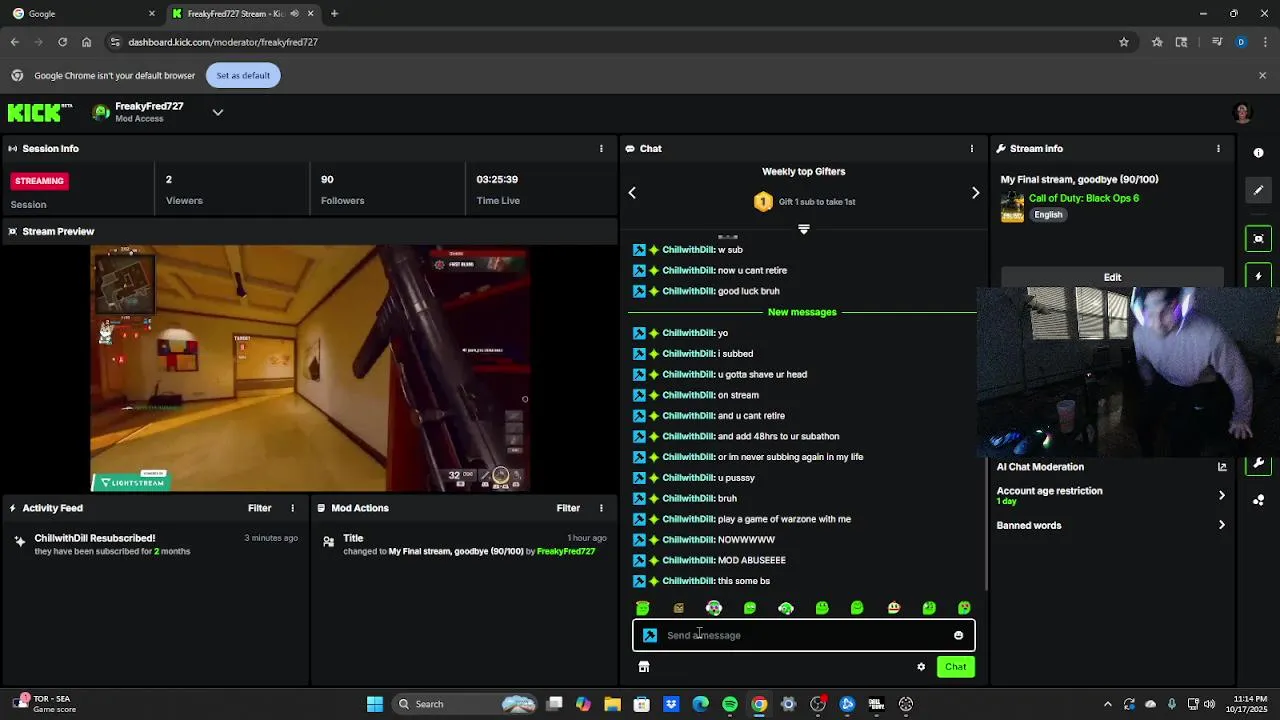Open Windows Start menu
Viewport: 1280px width, 720px height.
coord(375,704)
